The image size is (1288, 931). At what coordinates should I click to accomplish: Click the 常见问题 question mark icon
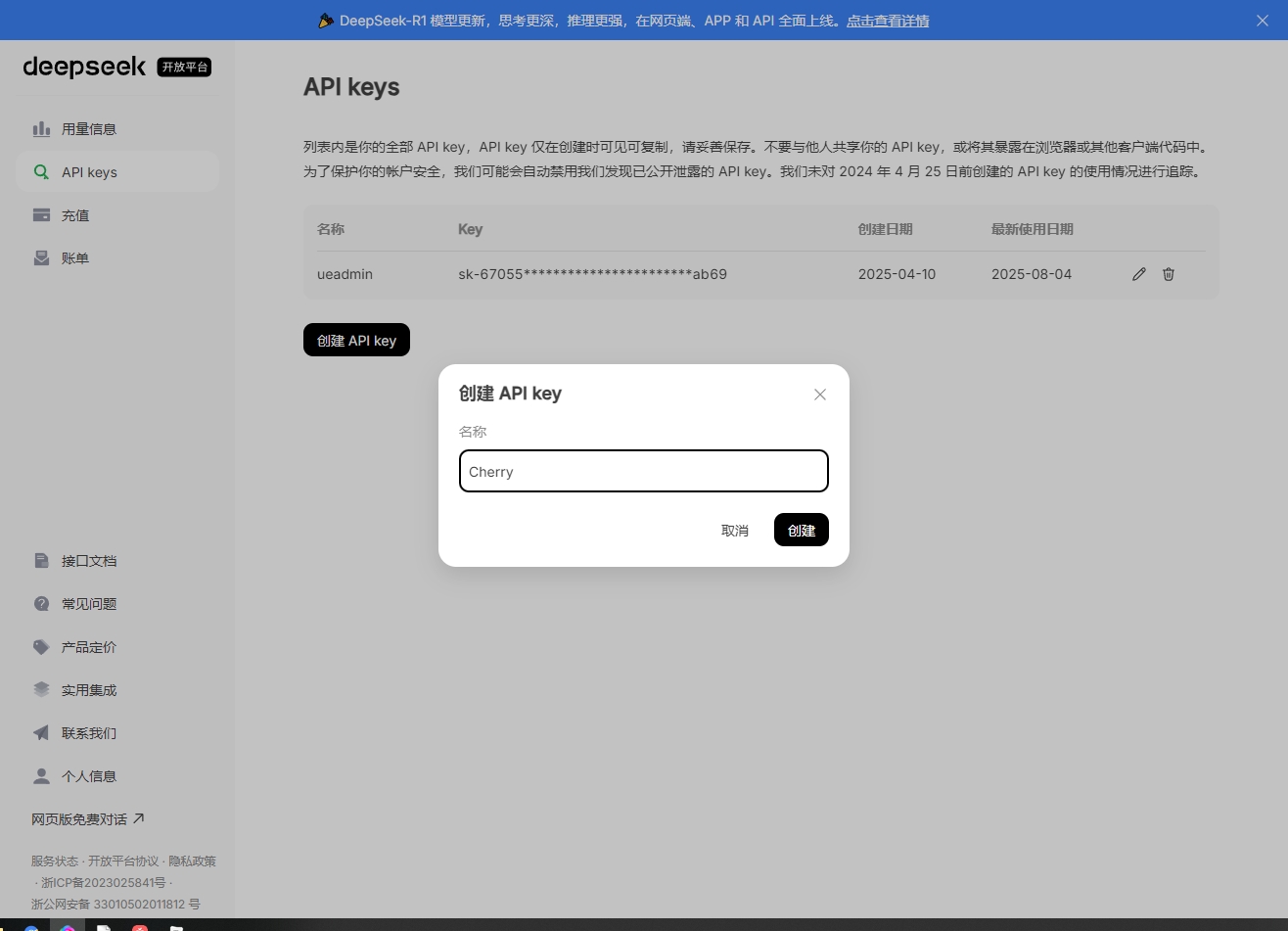tap(41, 604)
